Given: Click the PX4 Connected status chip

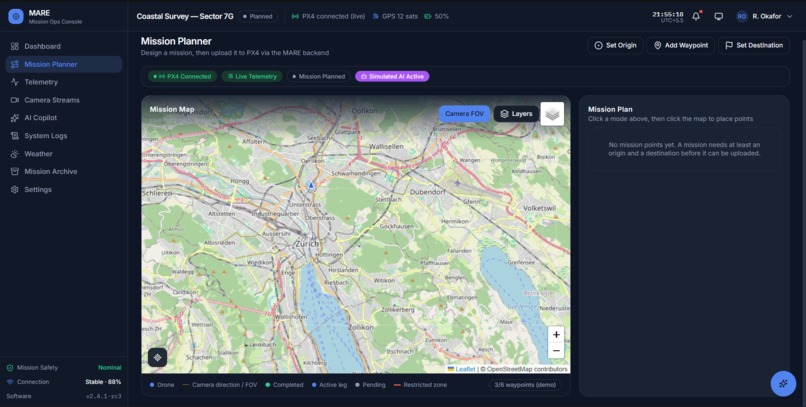Looking at the screenshot, I should (x=182, y=77).
